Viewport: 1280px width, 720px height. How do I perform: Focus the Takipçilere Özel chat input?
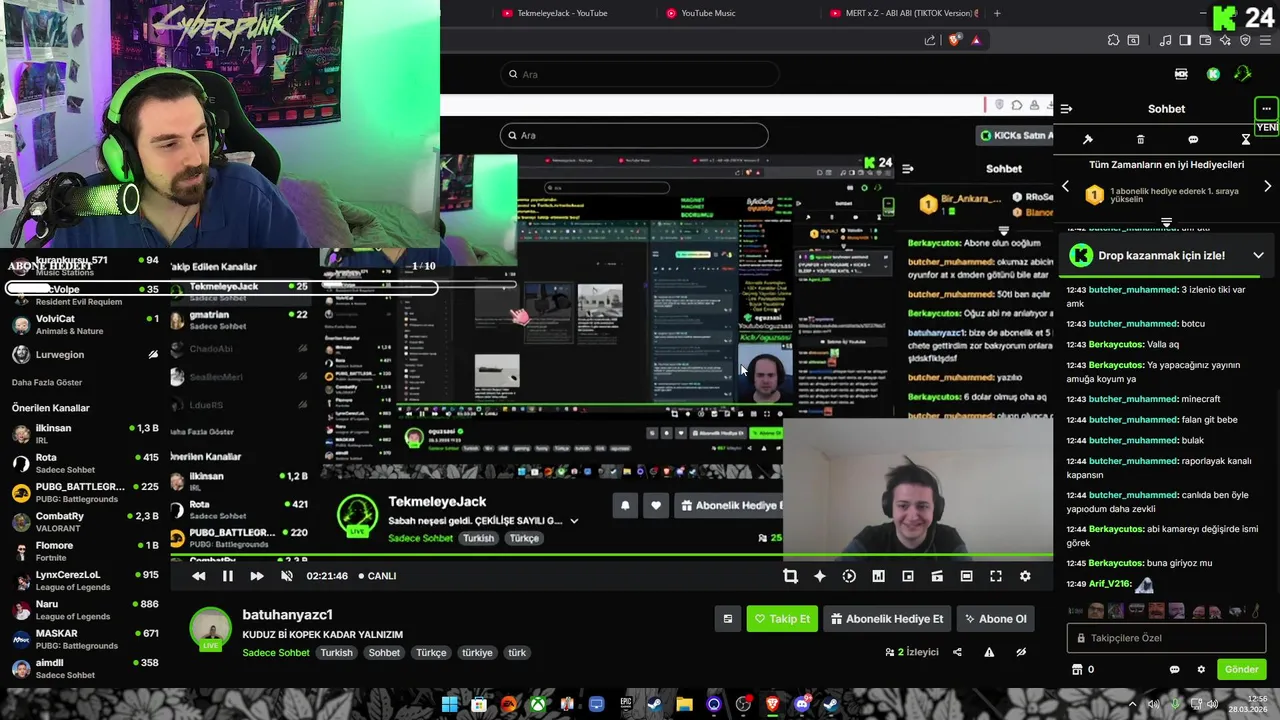(x=1166, y=638)
